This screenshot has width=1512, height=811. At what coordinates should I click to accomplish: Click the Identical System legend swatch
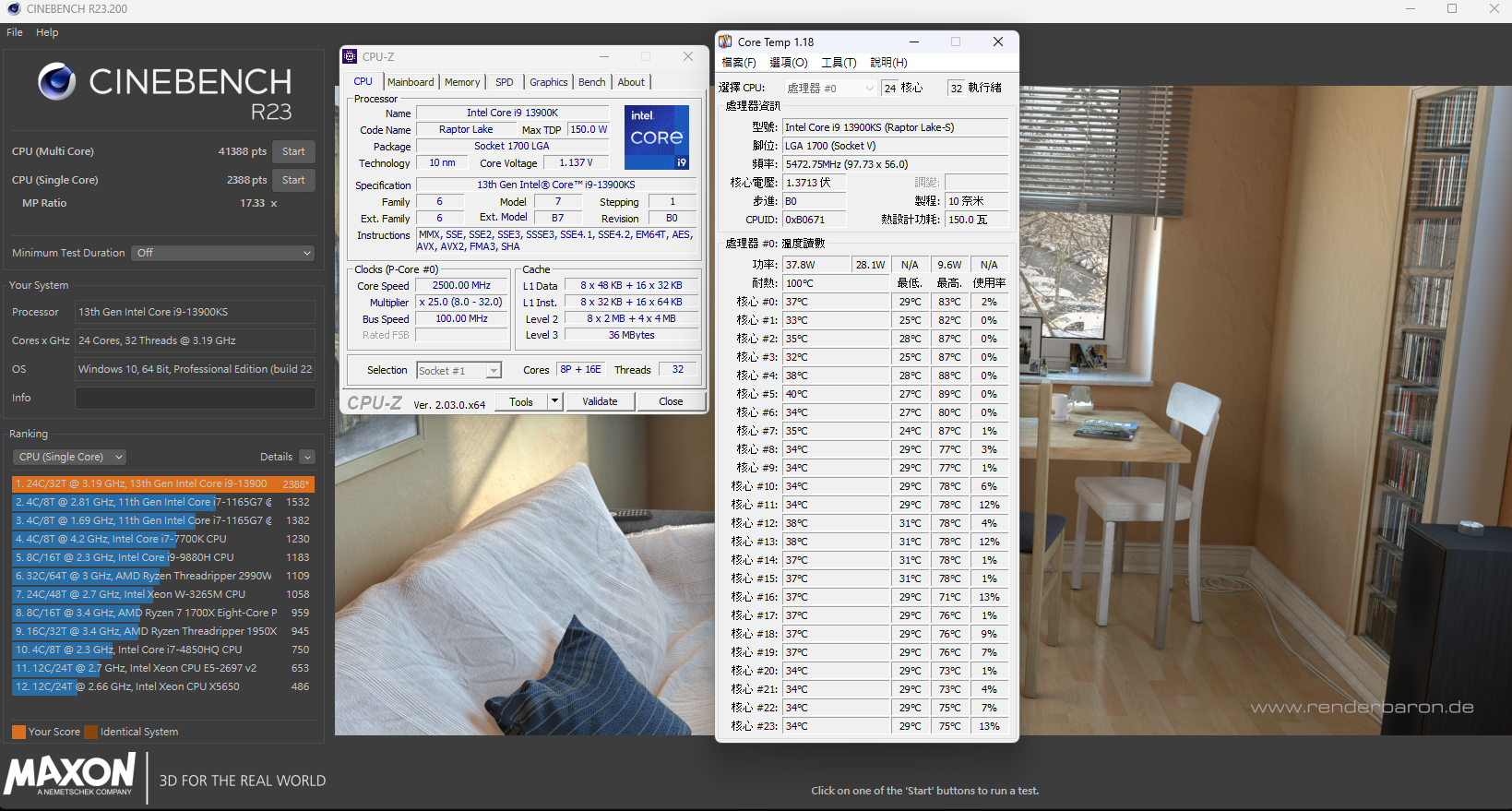(90, 732)
